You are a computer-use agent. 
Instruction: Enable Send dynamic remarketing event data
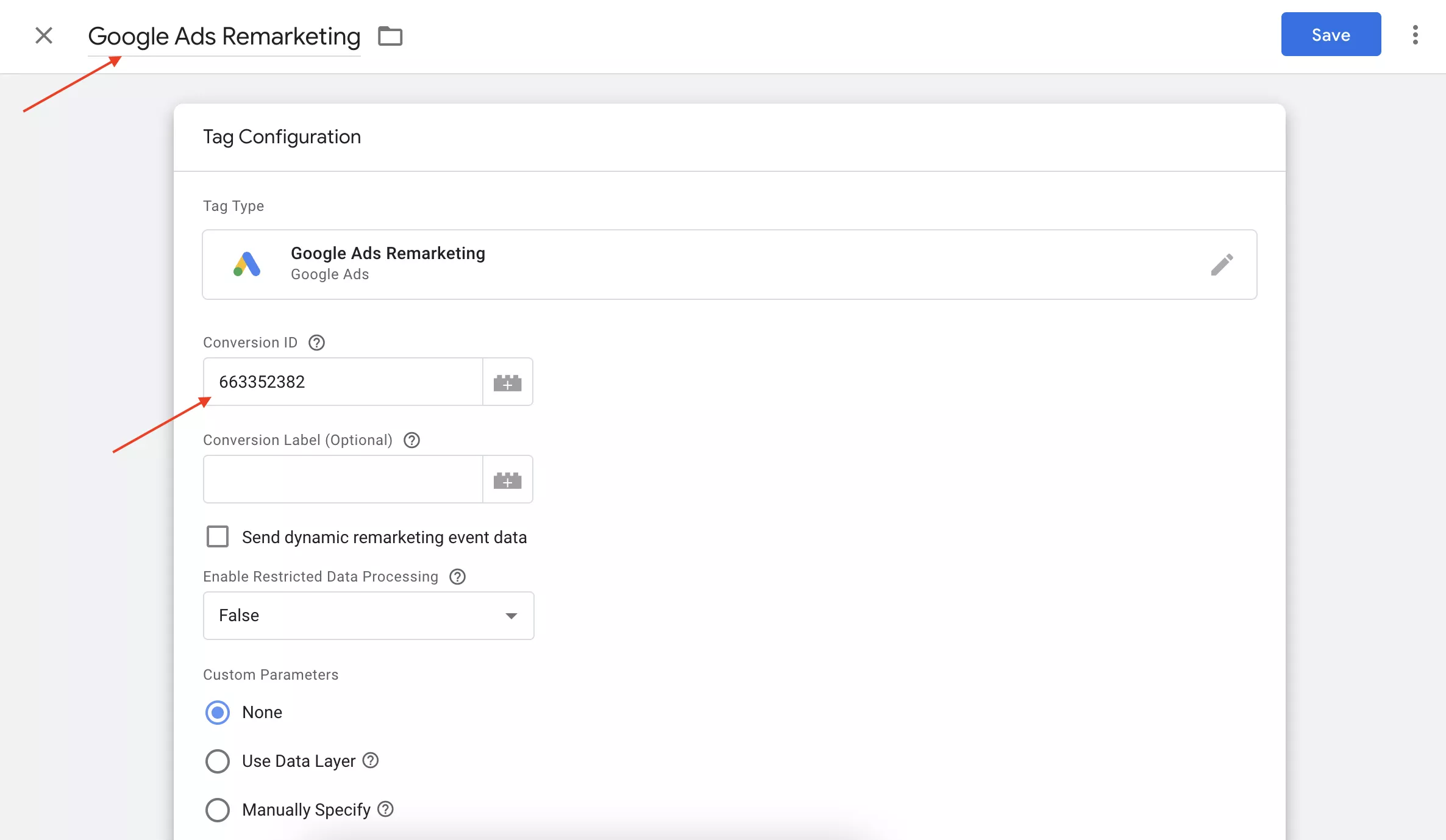tap(217, 537)
